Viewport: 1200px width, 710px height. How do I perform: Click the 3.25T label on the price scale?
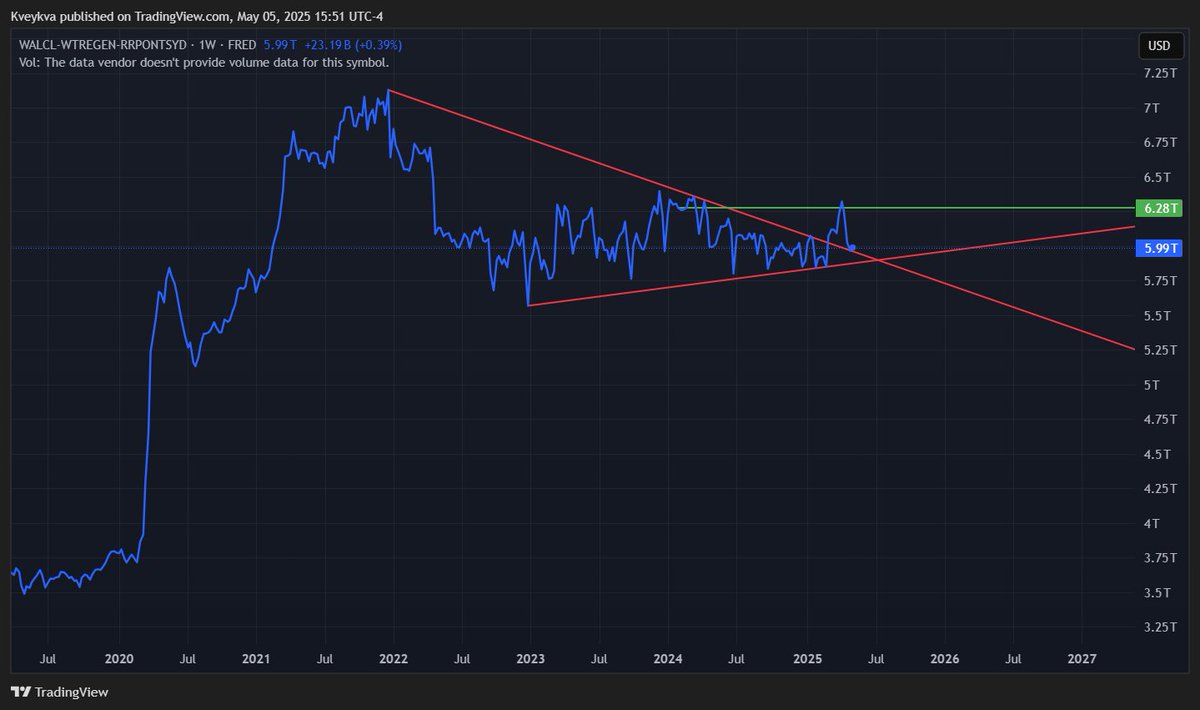pyautogui.click(x=1159, y=629)
